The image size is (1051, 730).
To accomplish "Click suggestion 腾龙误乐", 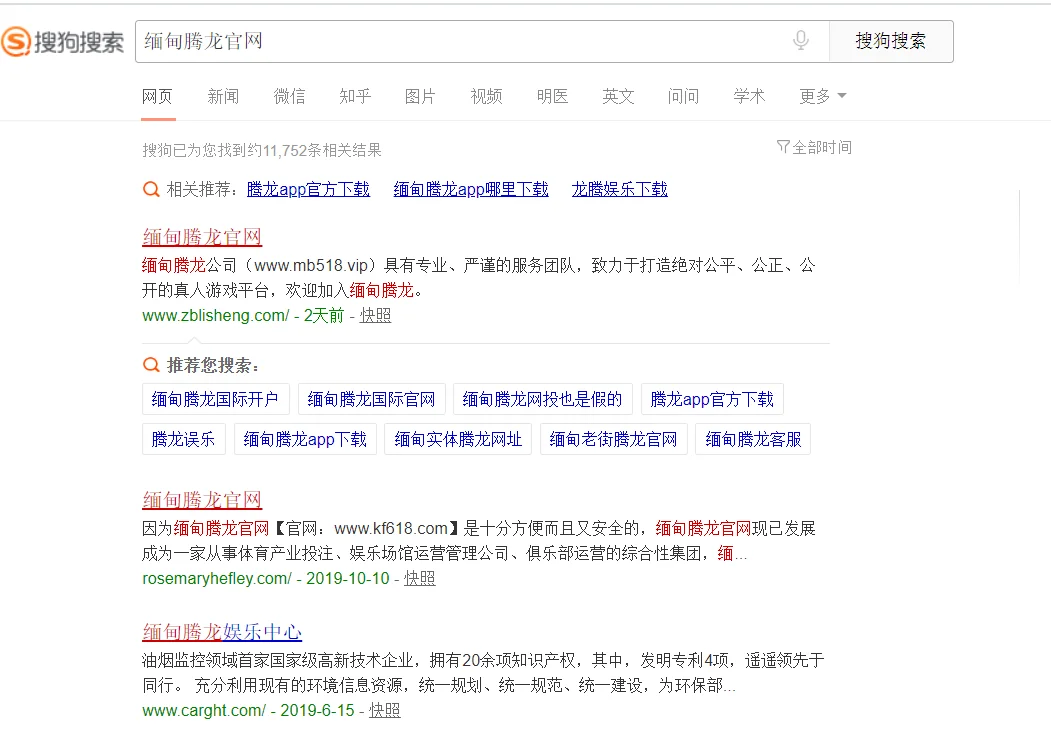I will 184,439.
